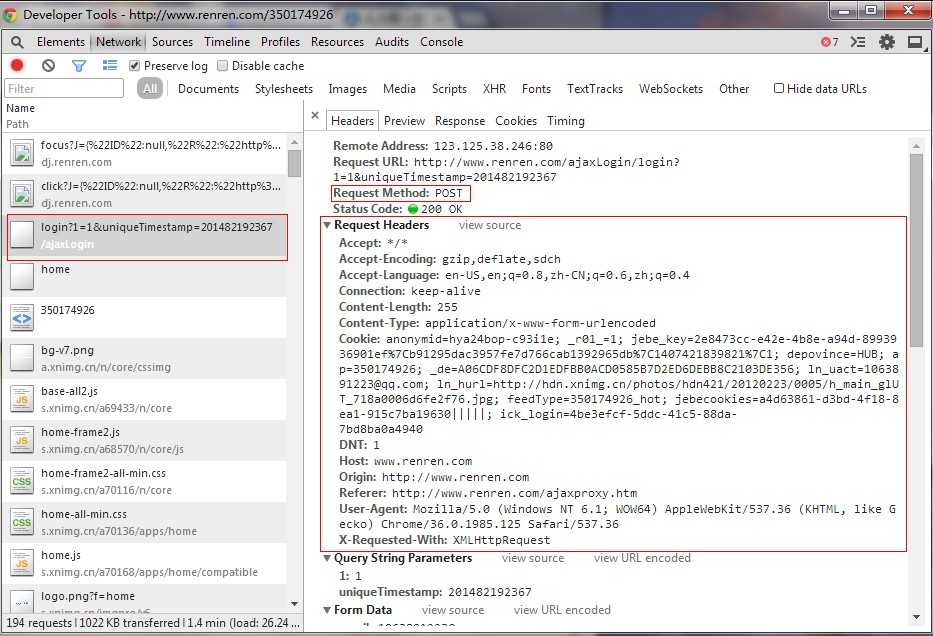This screenshot has height=636, width=933.
Task: Show the console drawer icon
Action: tap(858, 42)
